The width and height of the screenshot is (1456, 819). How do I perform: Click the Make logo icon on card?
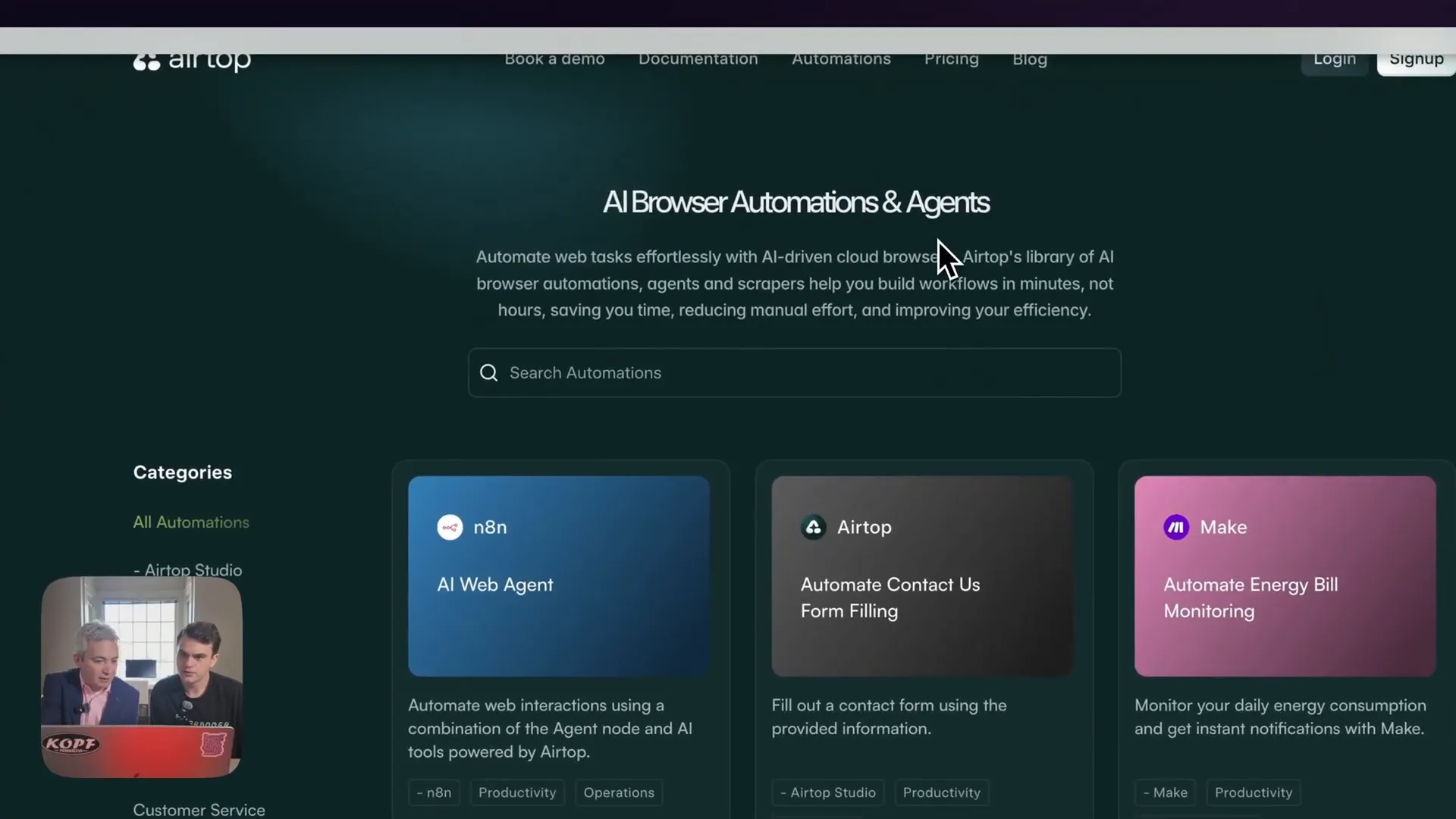[x=1176, y=527]
